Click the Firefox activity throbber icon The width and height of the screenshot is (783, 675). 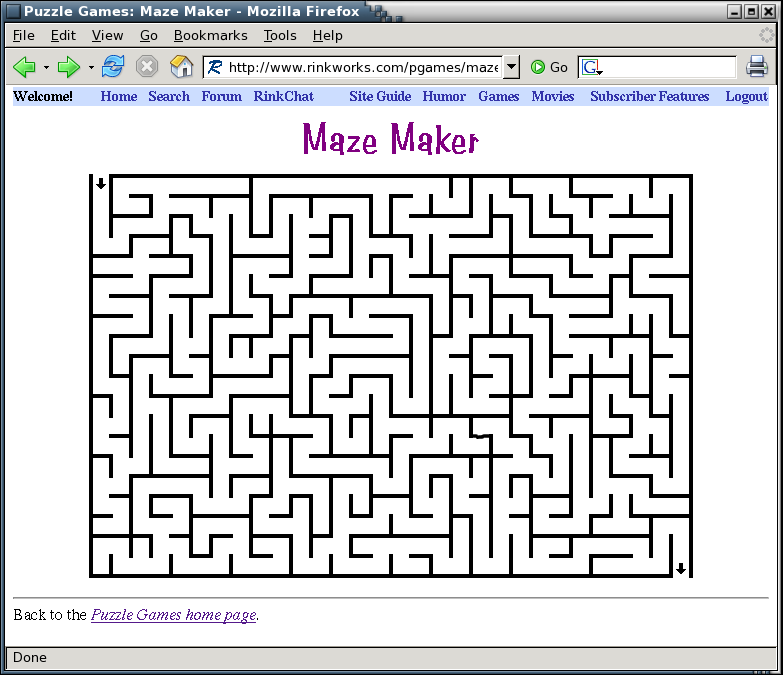(x=767, y=35)
